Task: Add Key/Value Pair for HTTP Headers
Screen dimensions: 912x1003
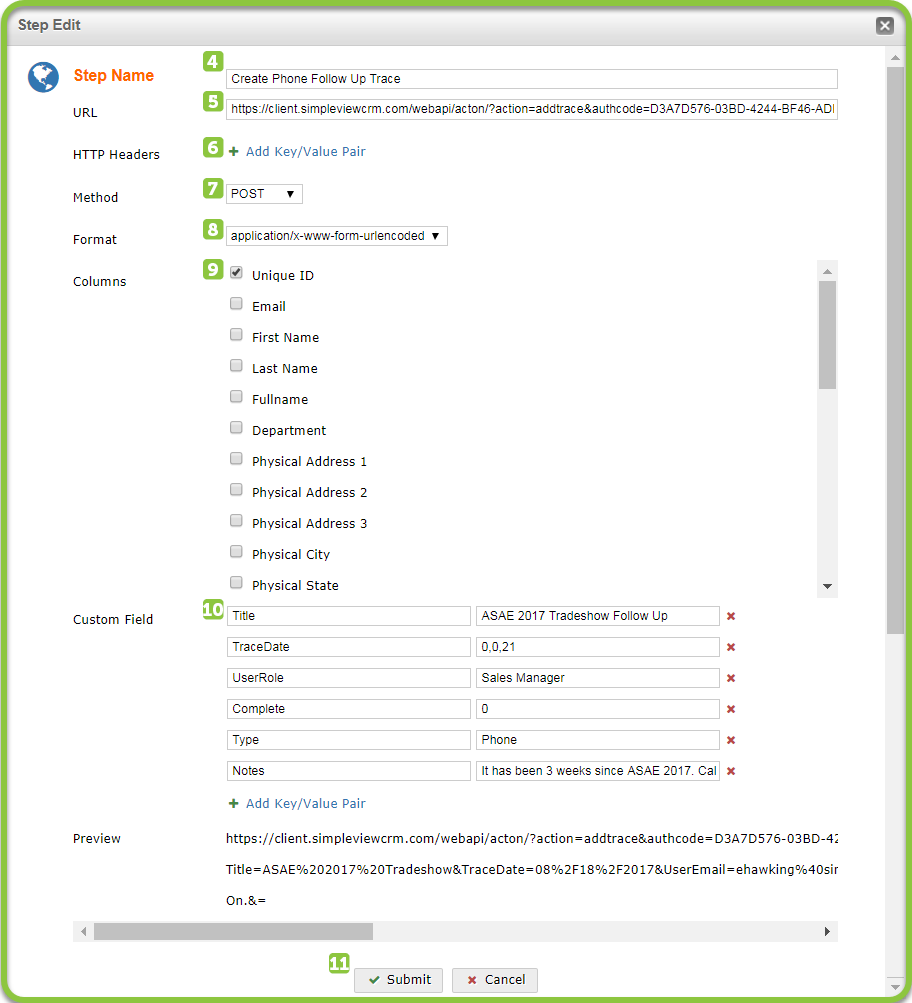Action: pyautogui.click(x=306, y=152)
